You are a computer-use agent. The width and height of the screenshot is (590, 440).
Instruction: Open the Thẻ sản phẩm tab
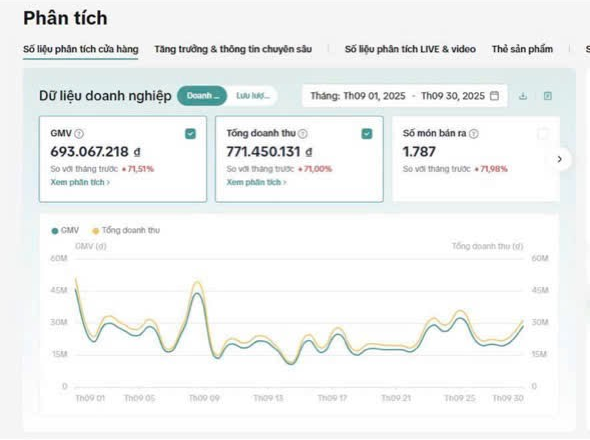coord(522,49)
